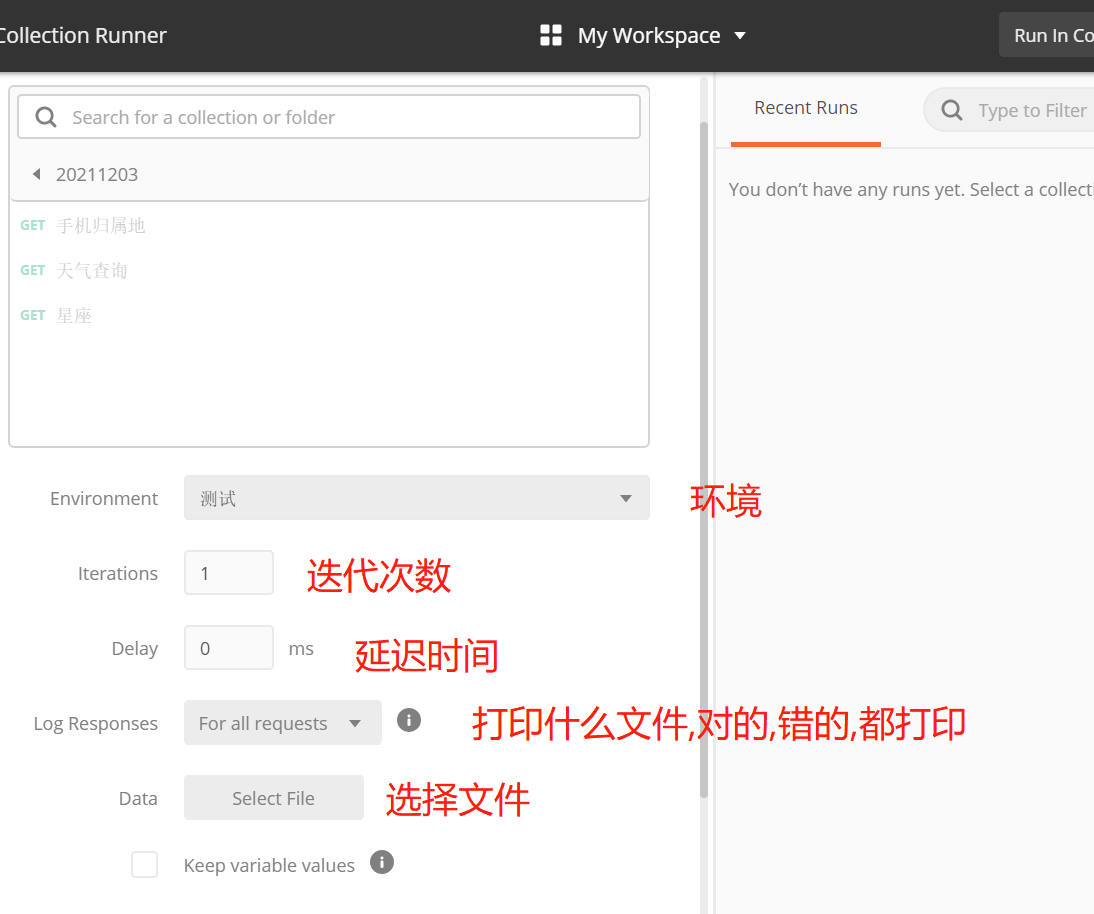Click the Keep variable values label
Image resolution: width=1094 pixels, height=914 pixels.
pyautogui.click(x=269, y=865)
